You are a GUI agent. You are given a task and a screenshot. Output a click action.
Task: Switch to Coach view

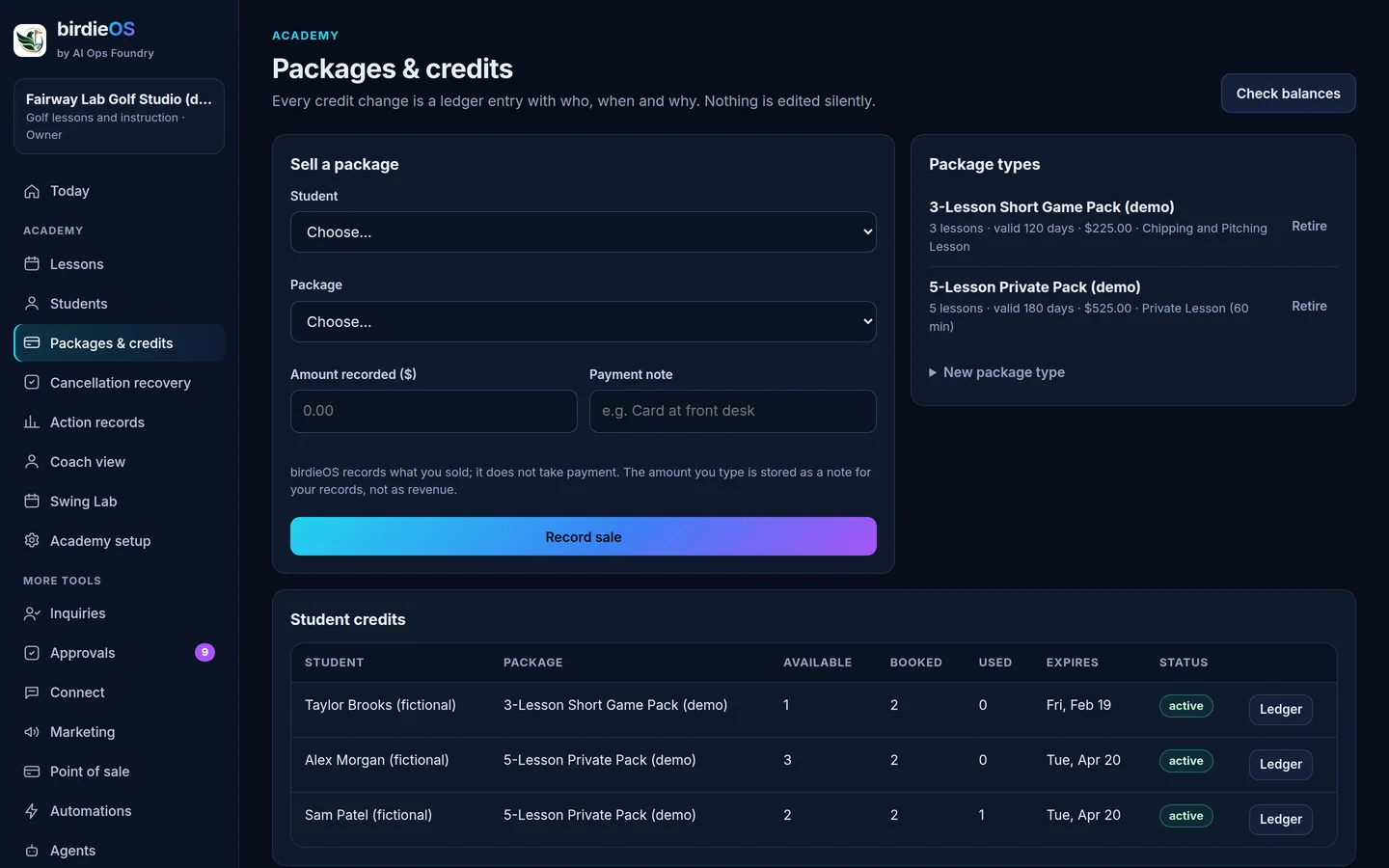click(x=119, y=462)
